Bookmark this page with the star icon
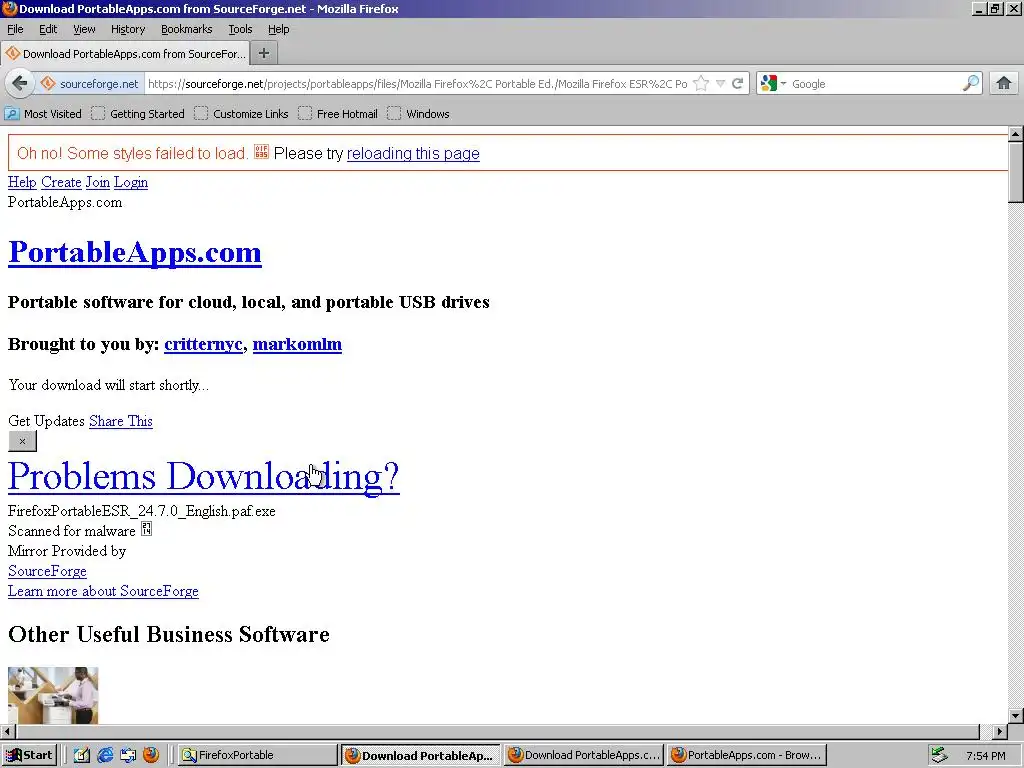Screen dimensions: 1024x768 [701, 84]
